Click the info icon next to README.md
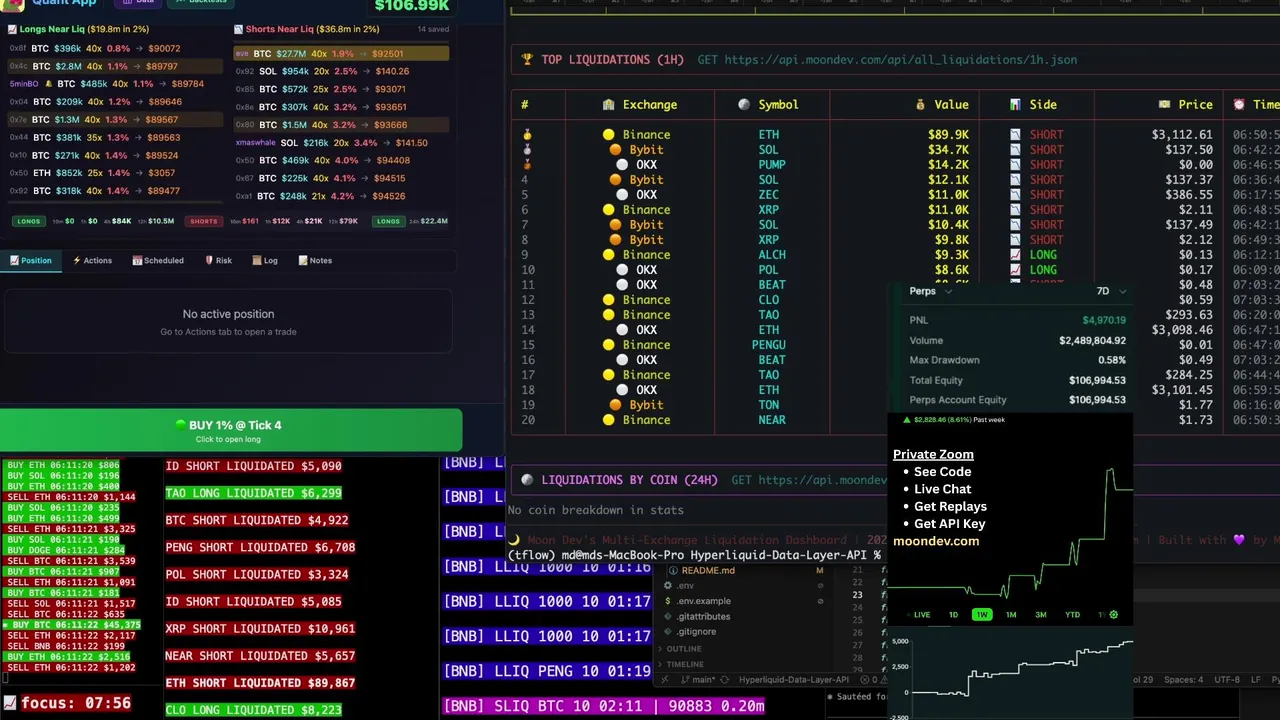 673,571
